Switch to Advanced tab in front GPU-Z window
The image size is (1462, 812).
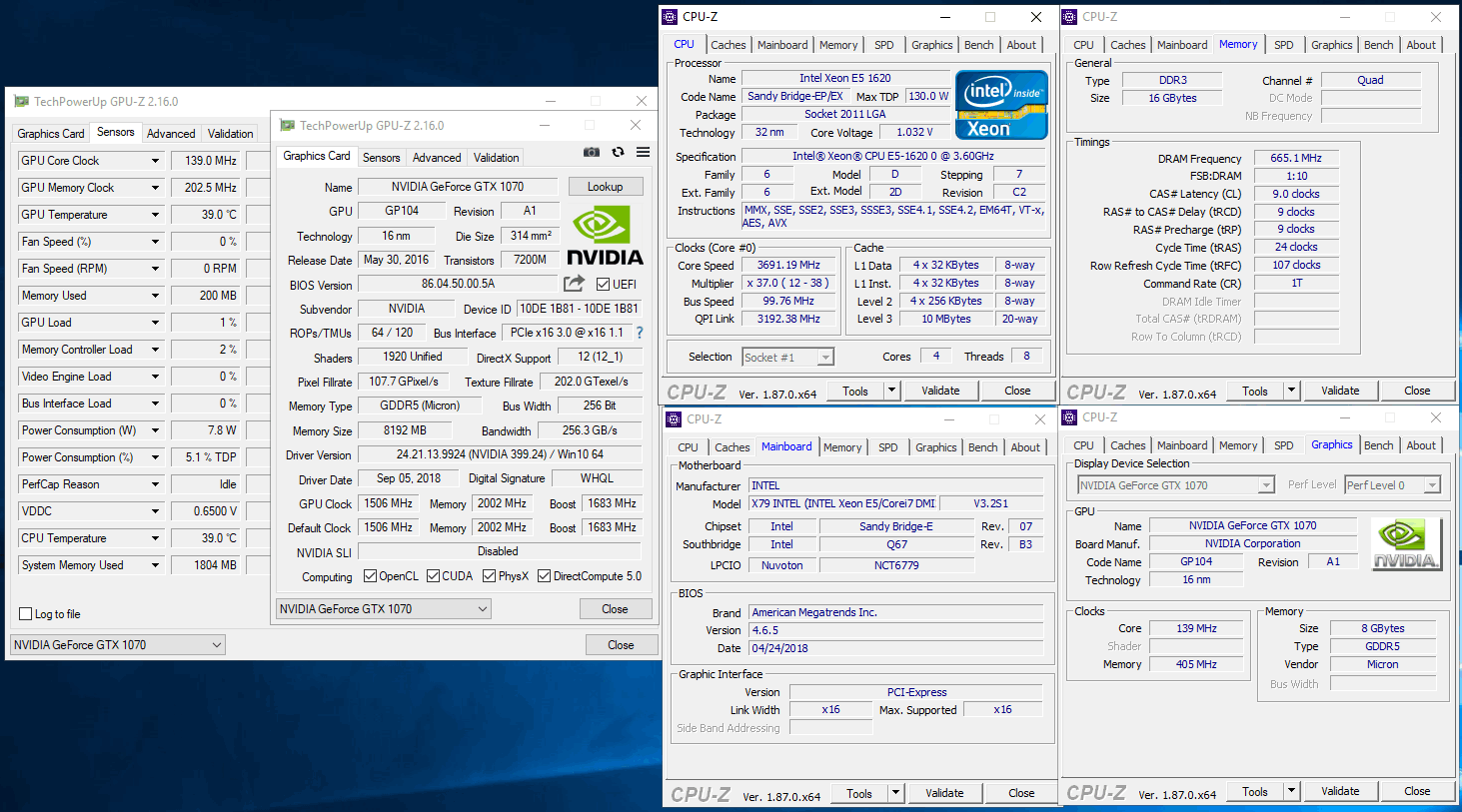click(x=437, y=158)
